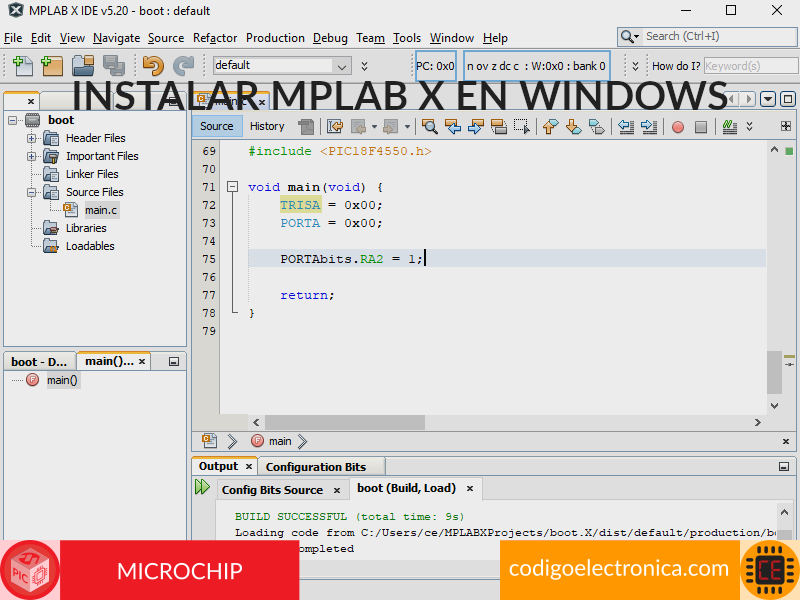
Task: Toggle rectangular selection in editor toolbar
Action: pos(522,127)
